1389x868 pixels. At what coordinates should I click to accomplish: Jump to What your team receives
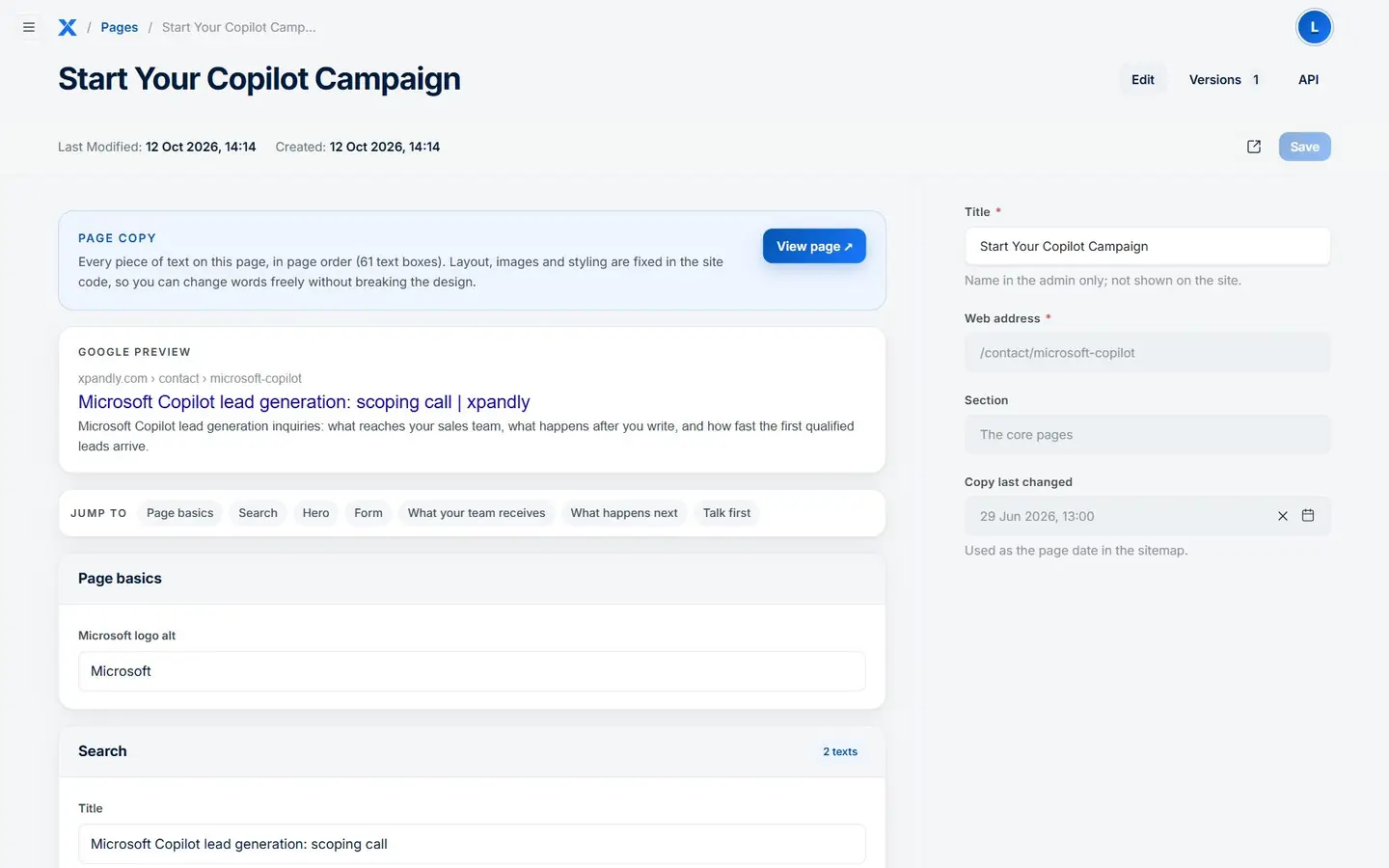(477, 513)
